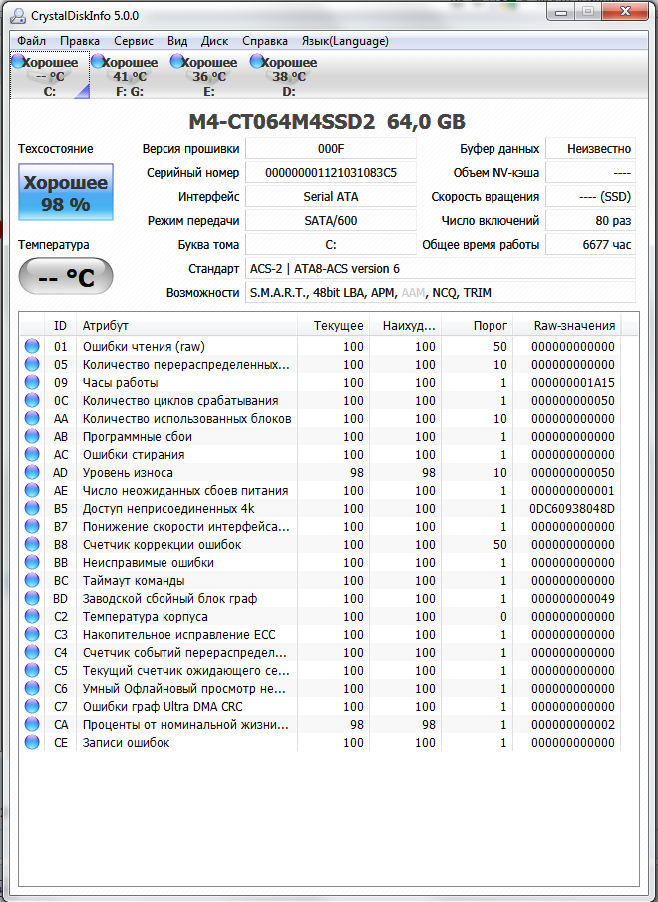Click status icon for C2 Температура корпуса
This screenshot has height=902, width=658.
32,617
